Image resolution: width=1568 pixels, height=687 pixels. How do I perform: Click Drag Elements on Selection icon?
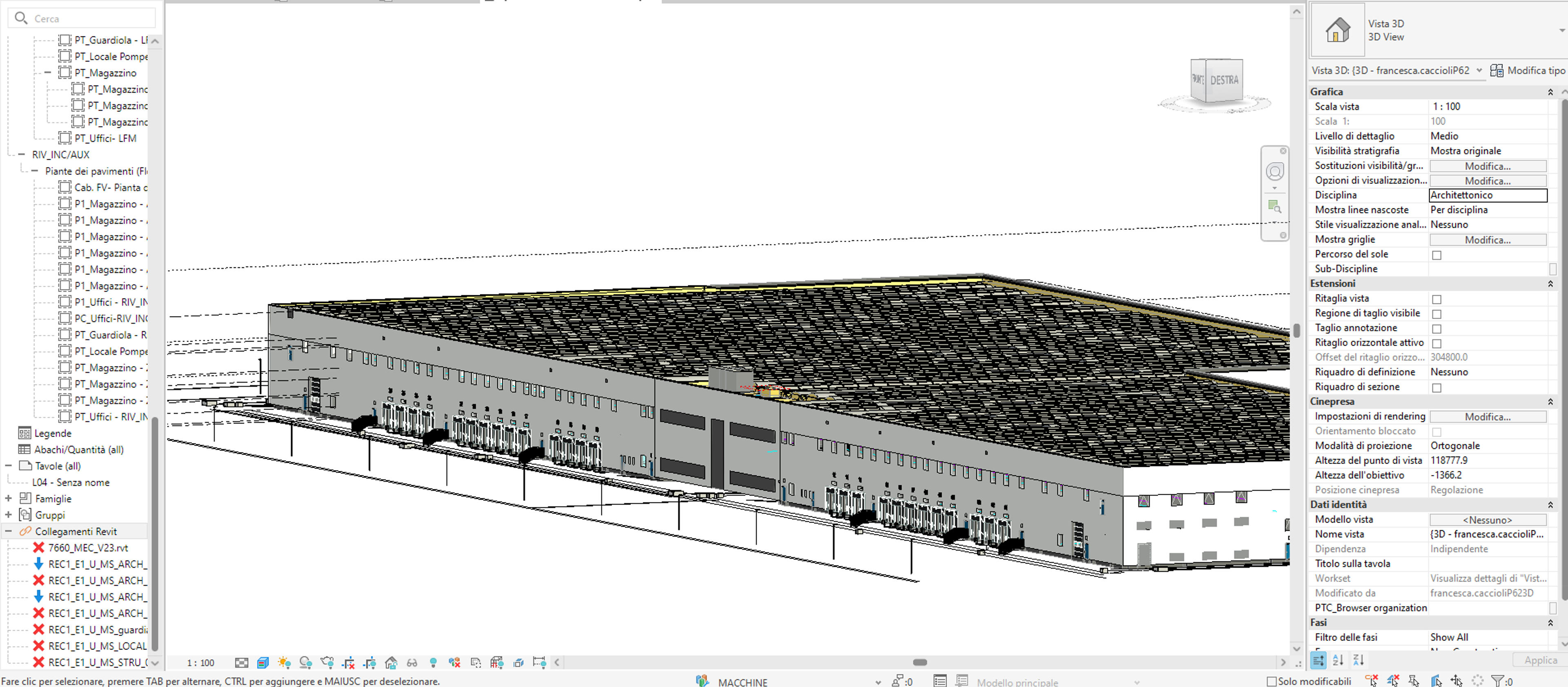click(1457, 681)
